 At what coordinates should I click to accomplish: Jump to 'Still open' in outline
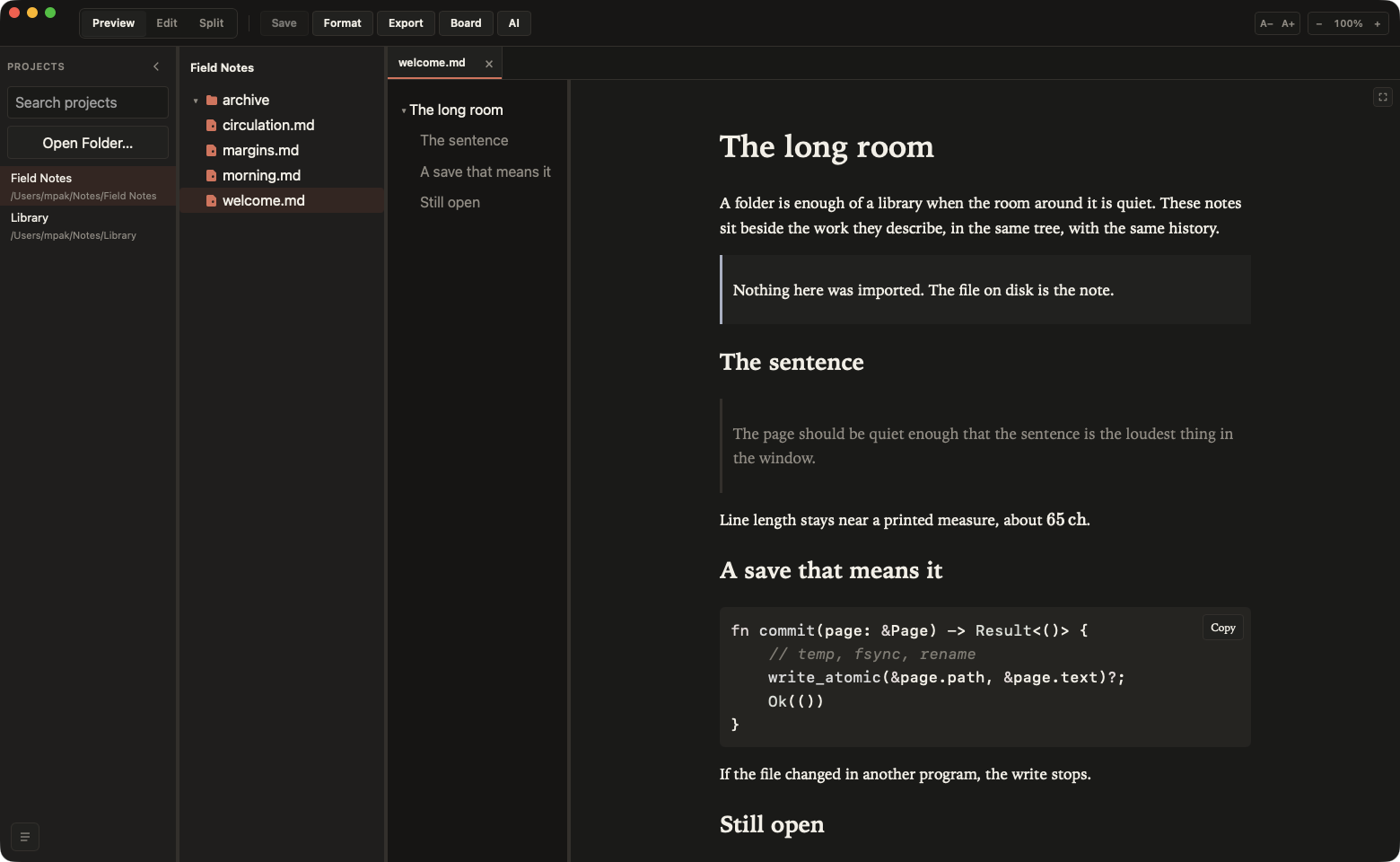(x=450, y=203)
